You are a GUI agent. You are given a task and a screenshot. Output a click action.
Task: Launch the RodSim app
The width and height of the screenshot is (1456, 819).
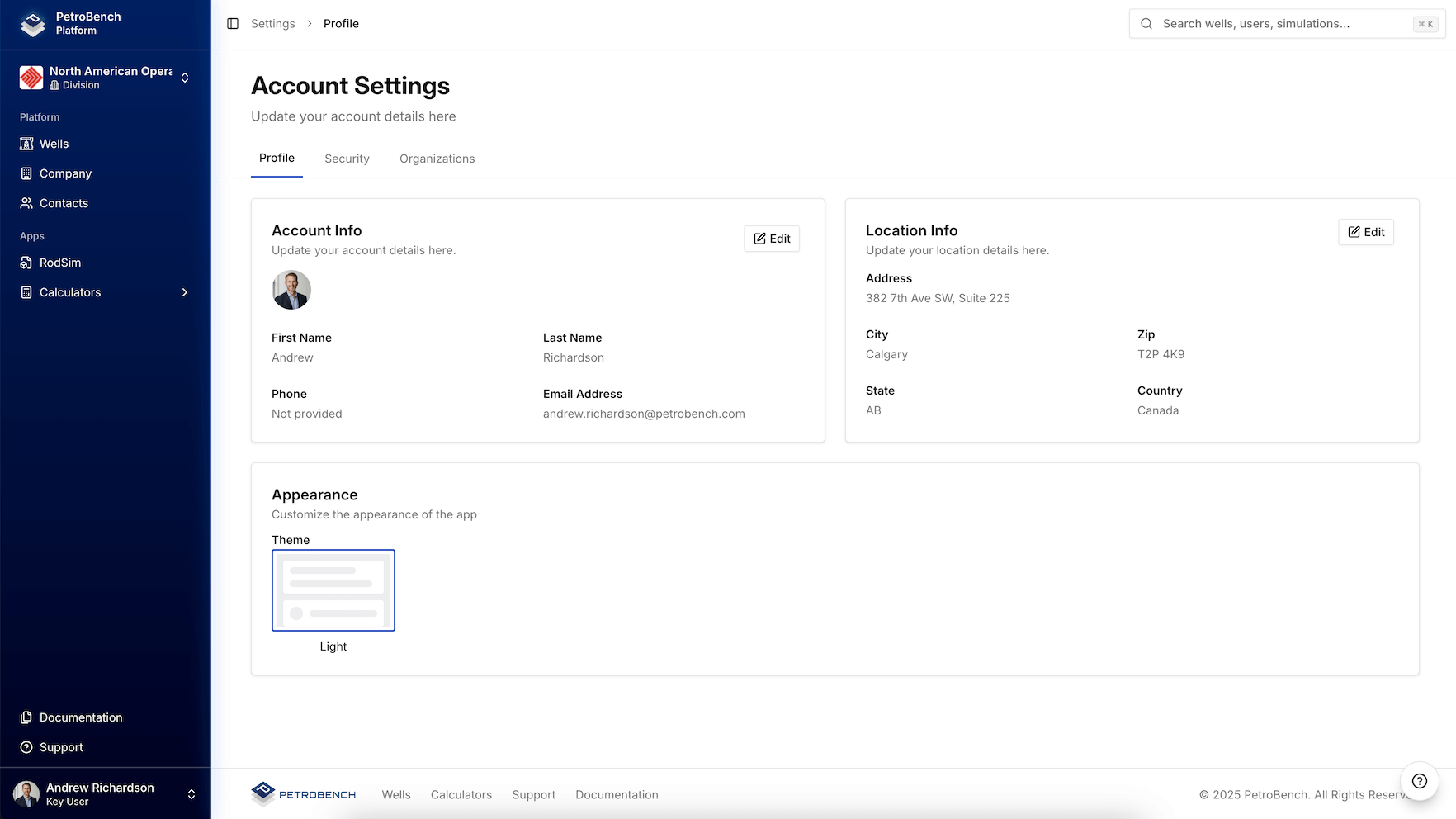click(59, 263)
